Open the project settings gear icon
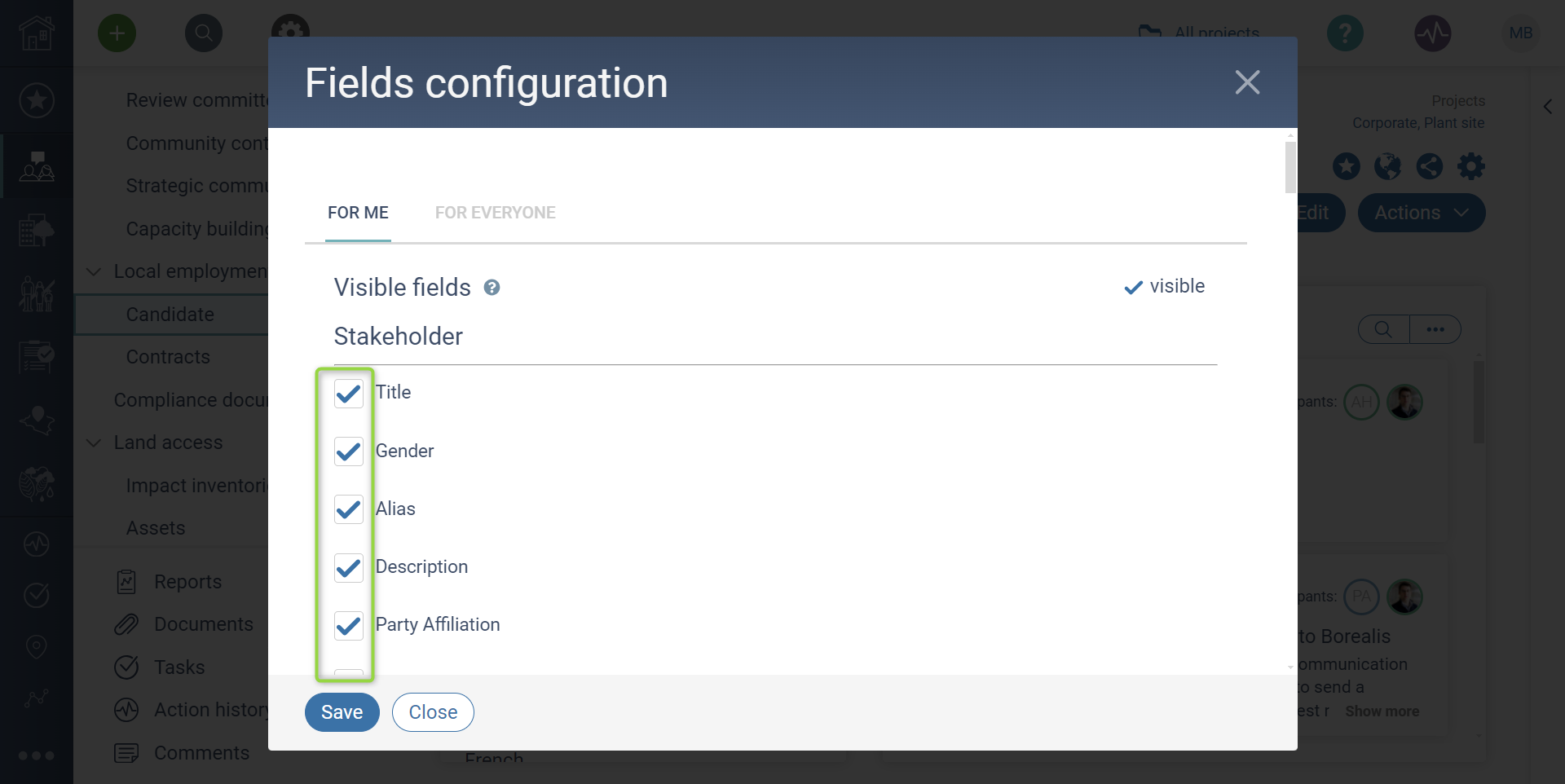 pos(1470,165)
